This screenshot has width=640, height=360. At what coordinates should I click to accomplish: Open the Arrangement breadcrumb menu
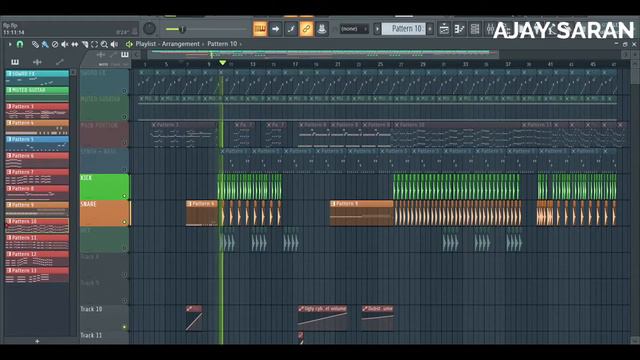click(x=181, y=44)
